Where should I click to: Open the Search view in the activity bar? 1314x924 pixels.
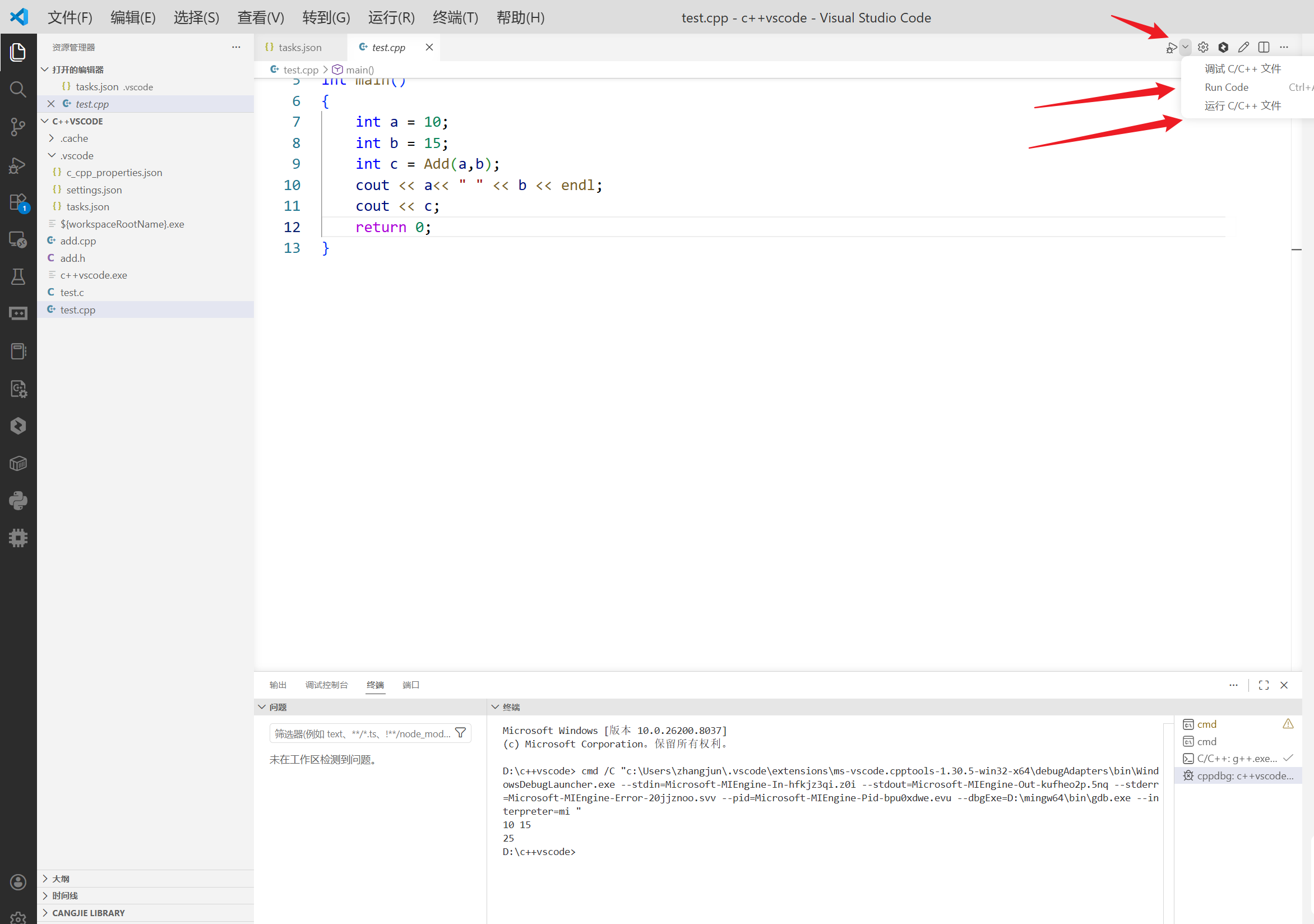[18, 89]
